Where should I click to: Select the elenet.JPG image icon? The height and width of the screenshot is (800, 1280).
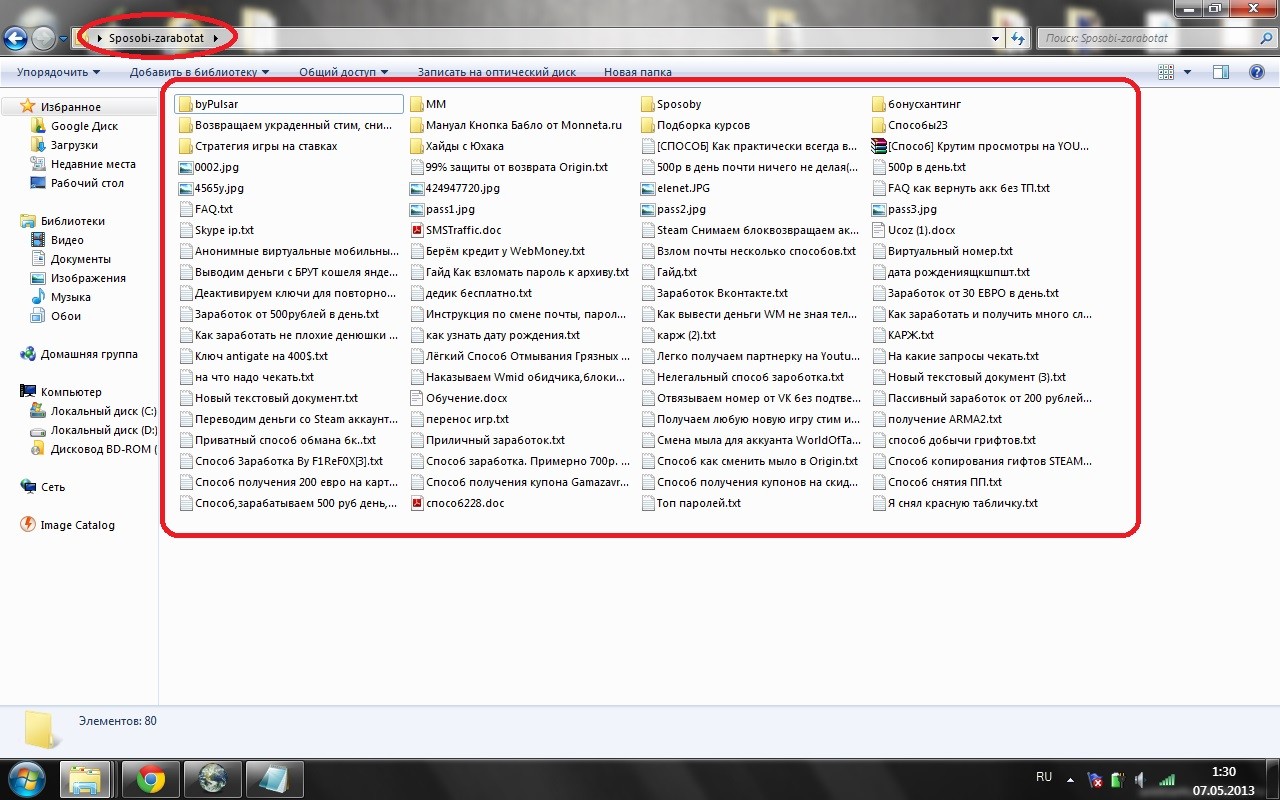coord(648,188)
